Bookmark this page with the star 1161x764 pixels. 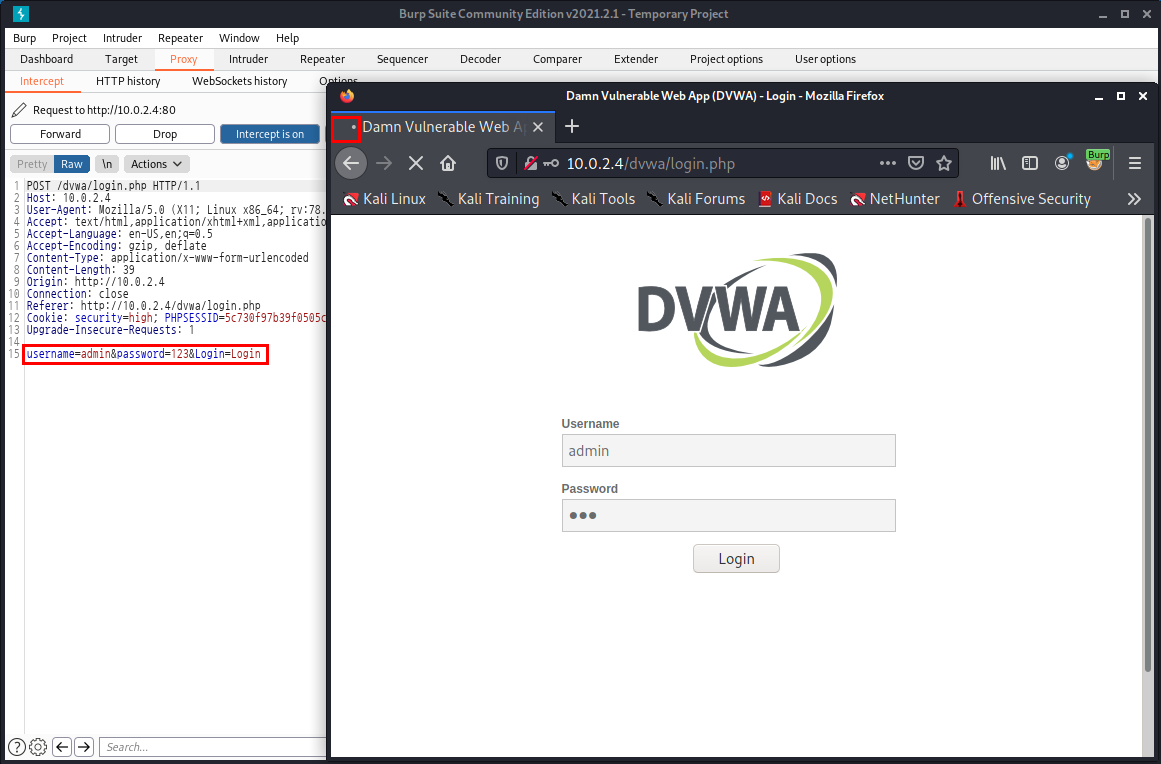[943, 163]
